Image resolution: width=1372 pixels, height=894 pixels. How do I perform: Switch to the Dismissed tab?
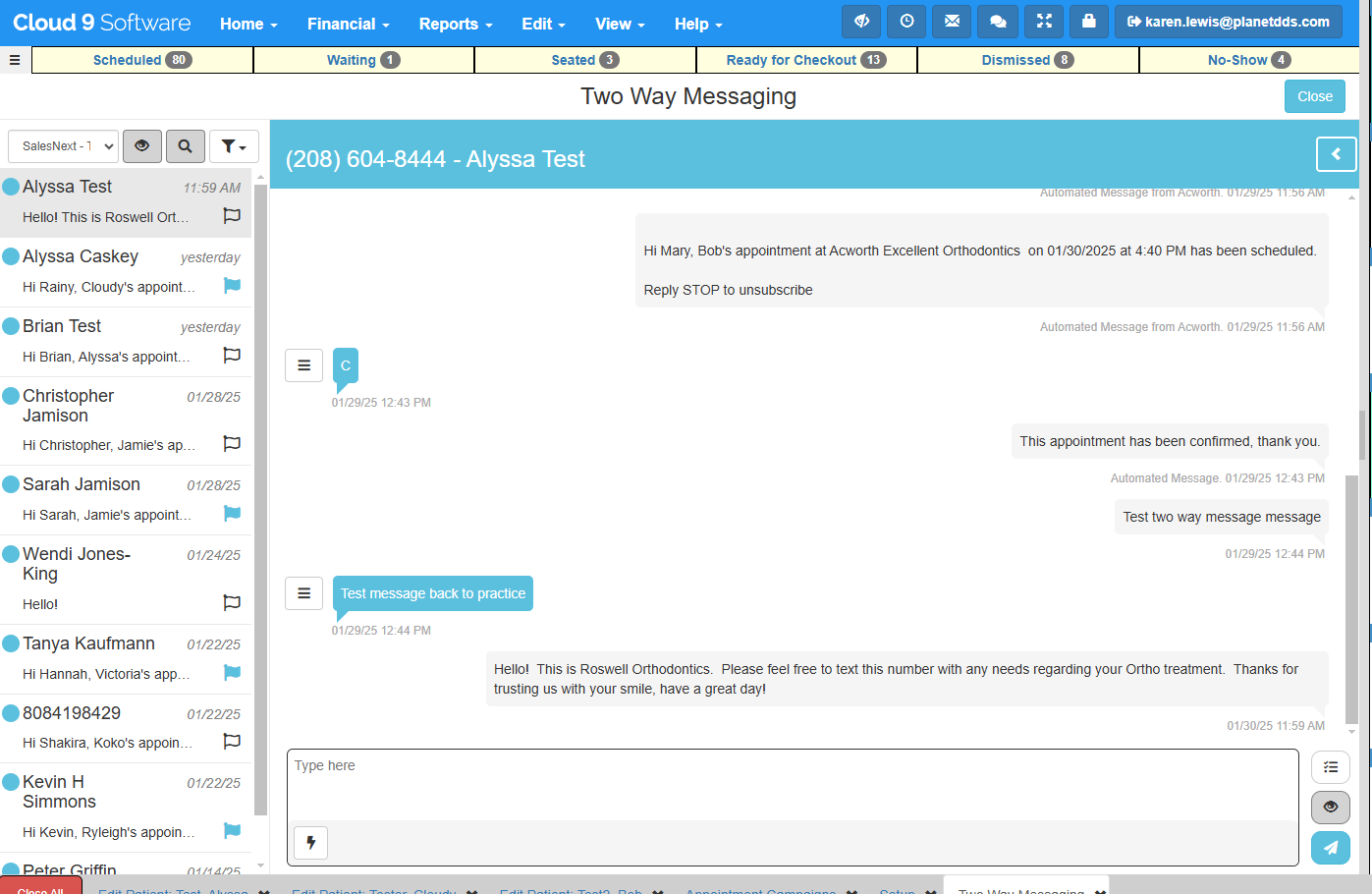[1028, 60]
